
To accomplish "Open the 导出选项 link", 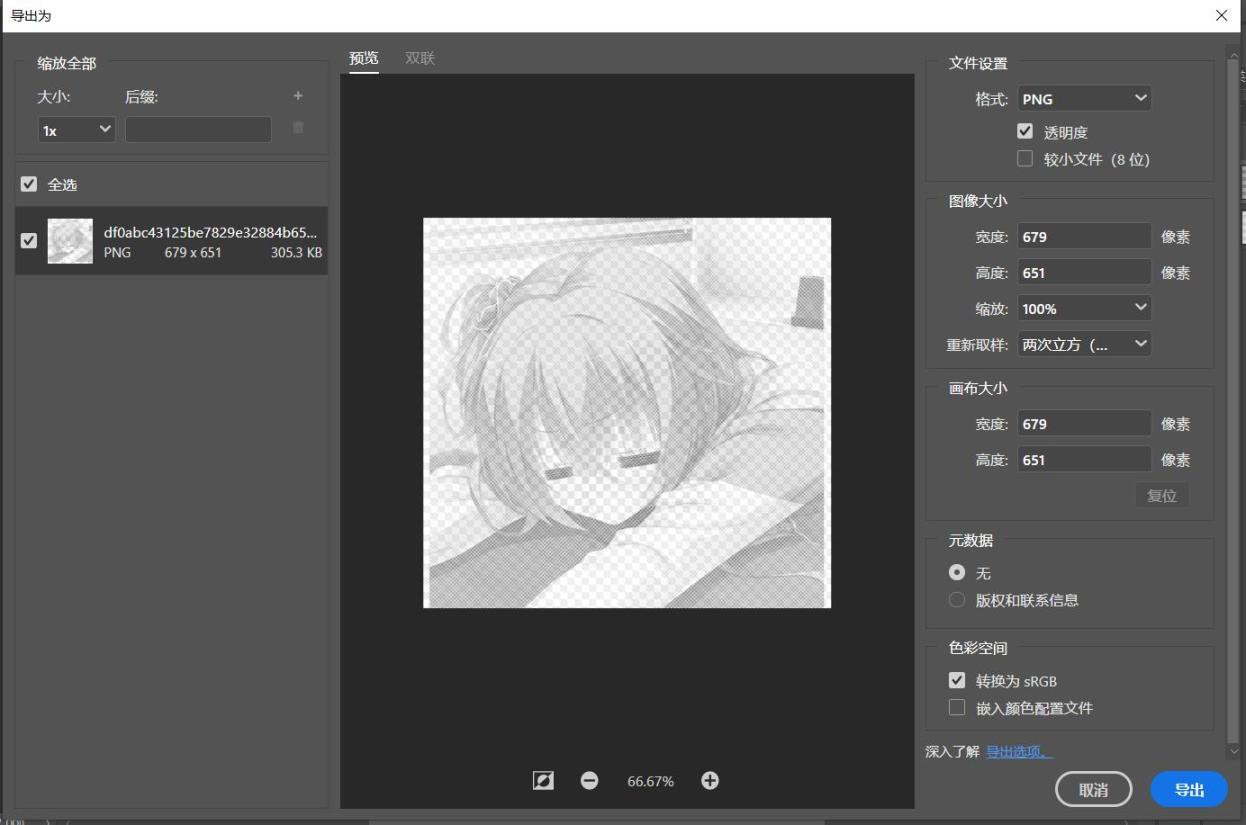I will pyautogui.click(x=1019, y=752).
